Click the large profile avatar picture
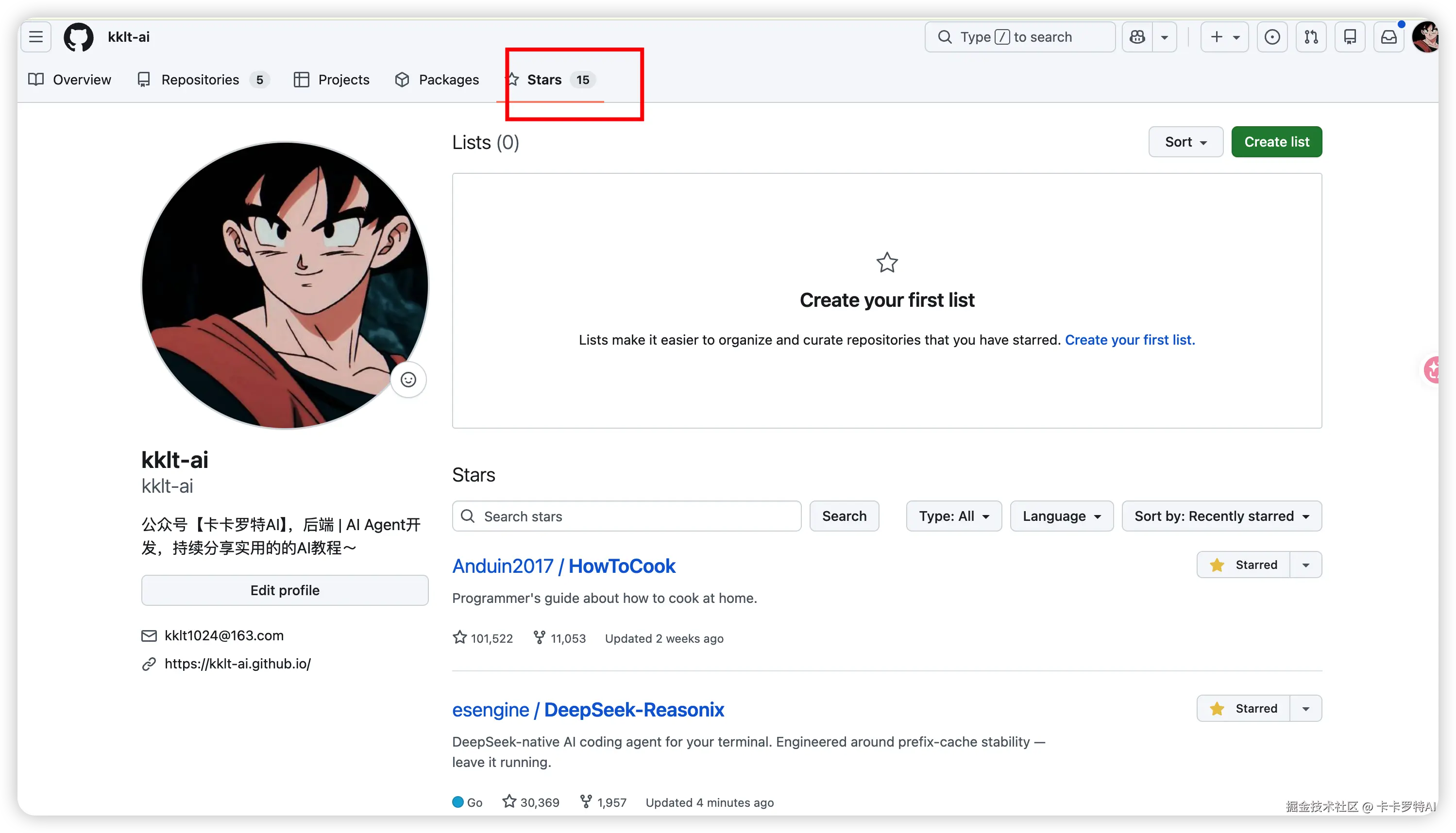This screenshot has height=833, width=1456. pyautogui.click(x=285, y=285)
